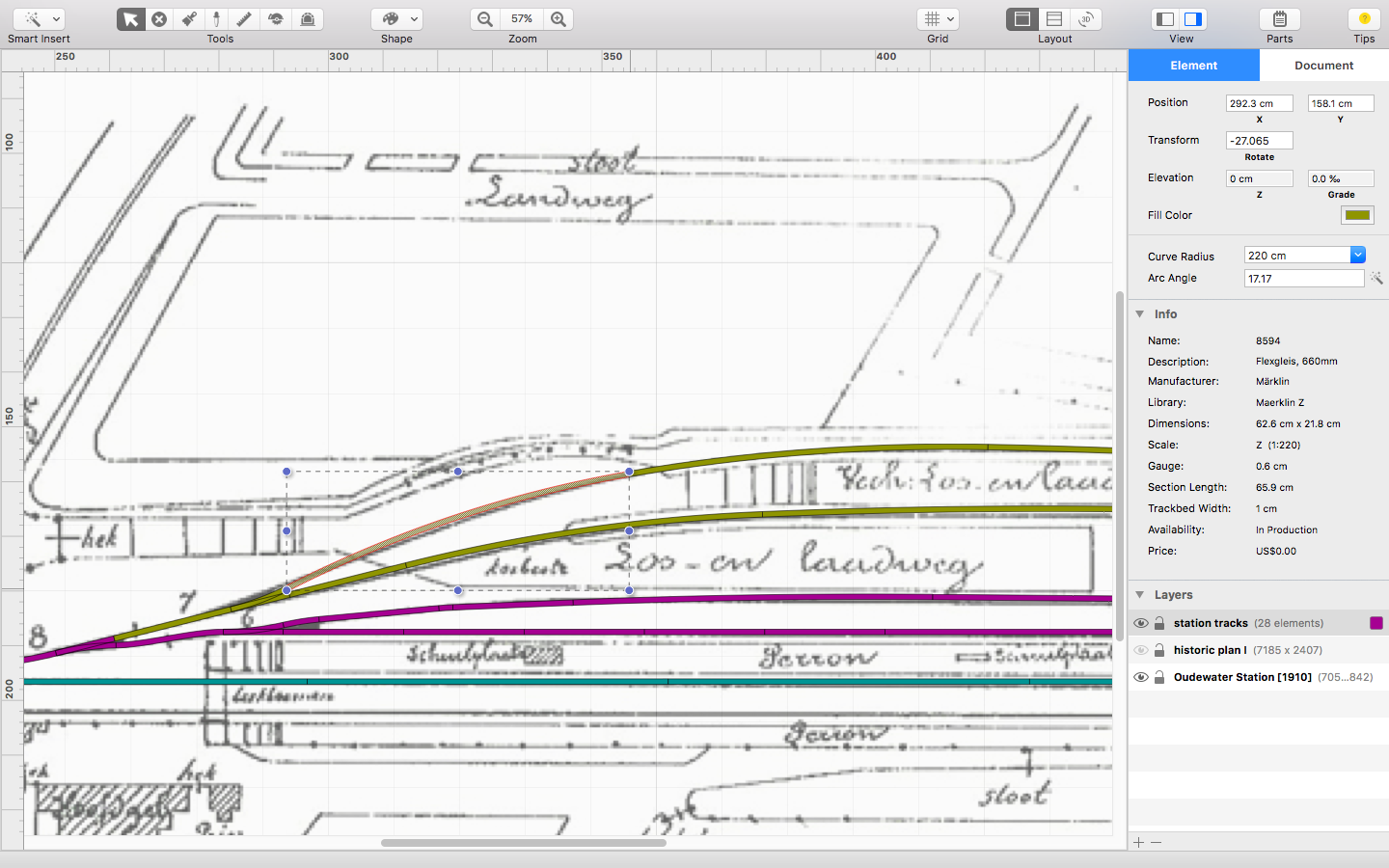Open the Fill Color swatch
1389x868 pixels.
(x=1357, y=216)
